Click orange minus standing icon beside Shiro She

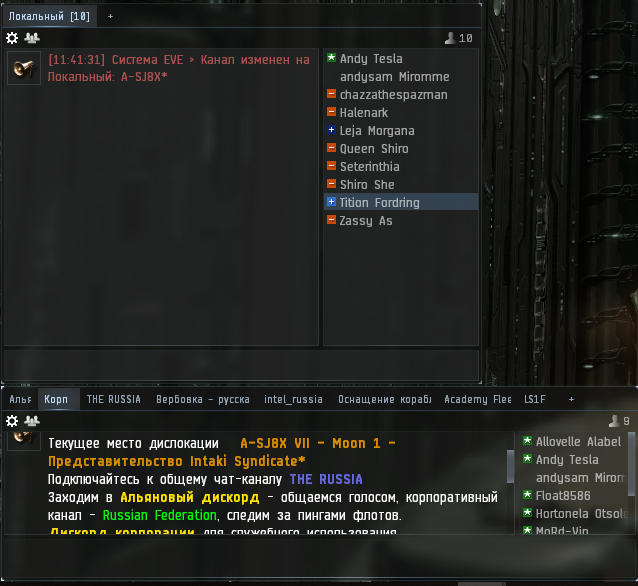(332, 184)
